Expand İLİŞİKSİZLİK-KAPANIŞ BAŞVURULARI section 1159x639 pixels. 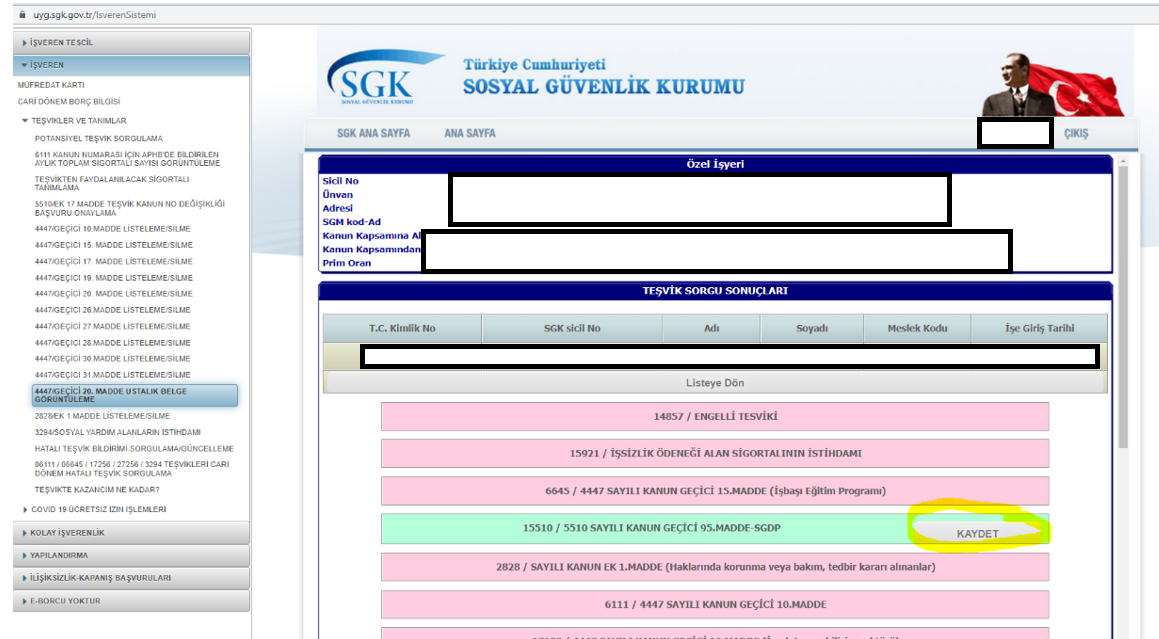[132, 578]
